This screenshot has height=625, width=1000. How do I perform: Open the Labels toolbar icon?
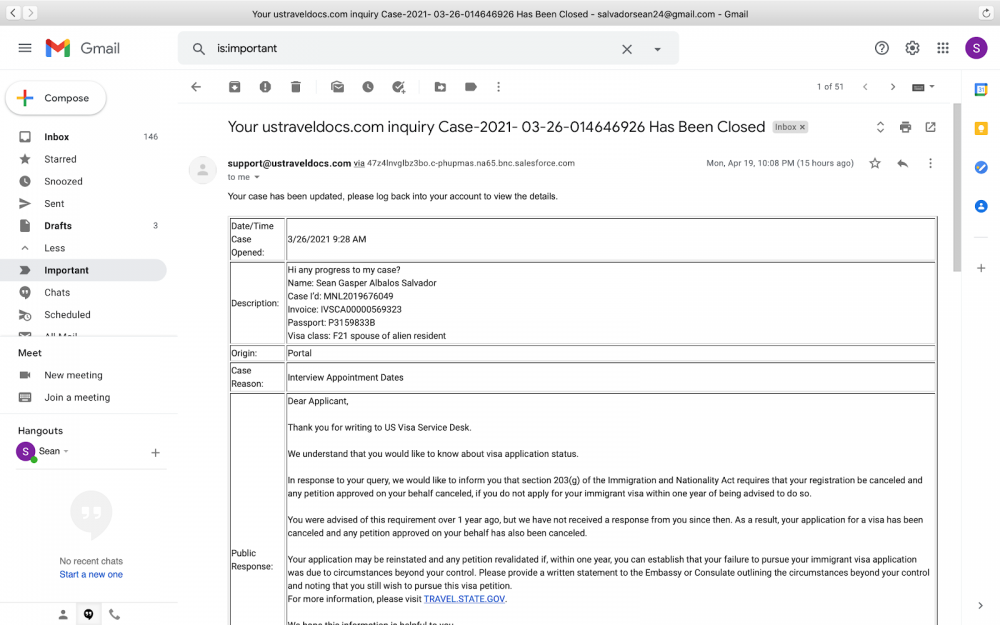click(x=471, y=87)
